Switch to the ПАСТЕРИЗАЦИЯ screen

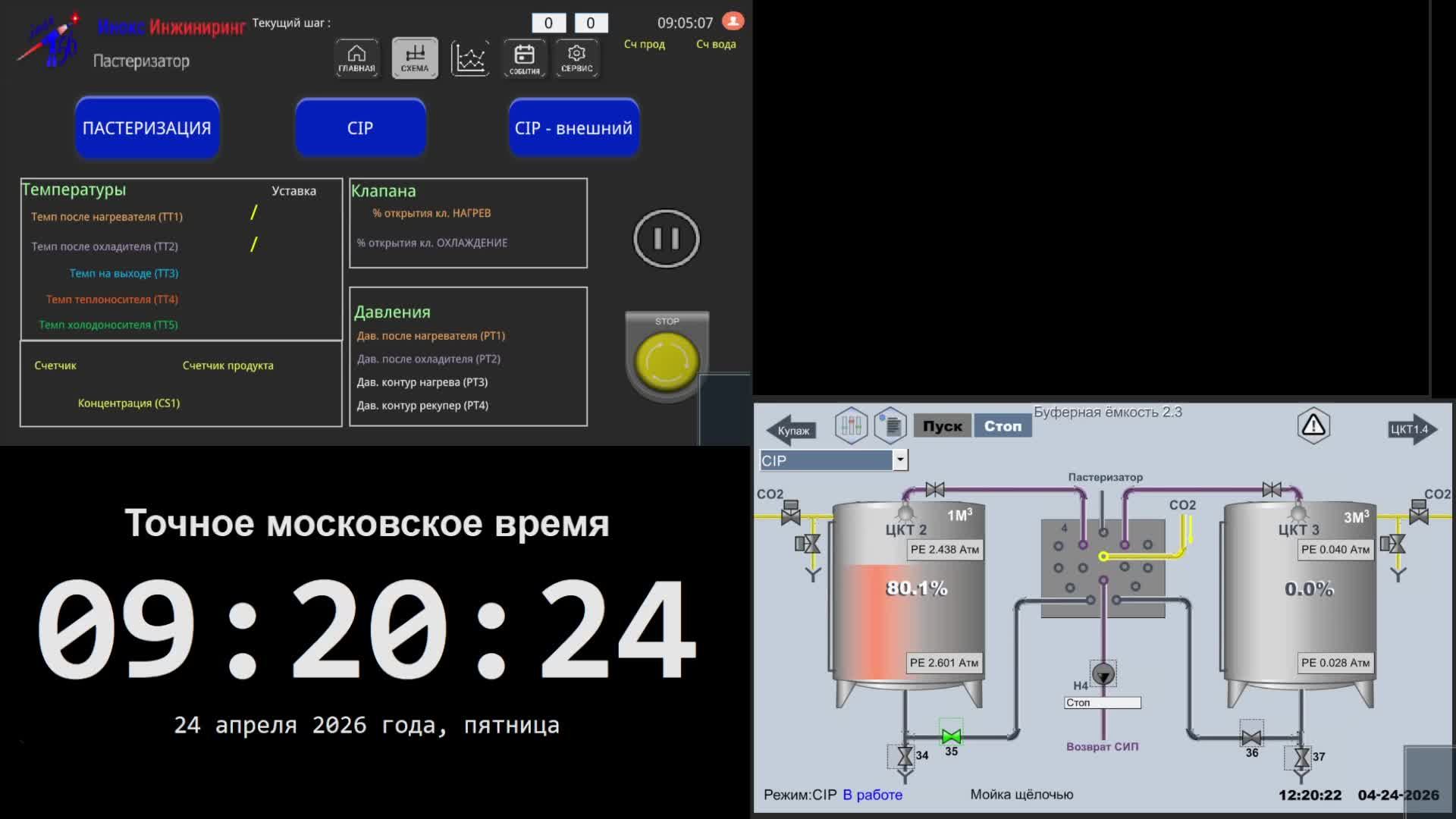146,127
